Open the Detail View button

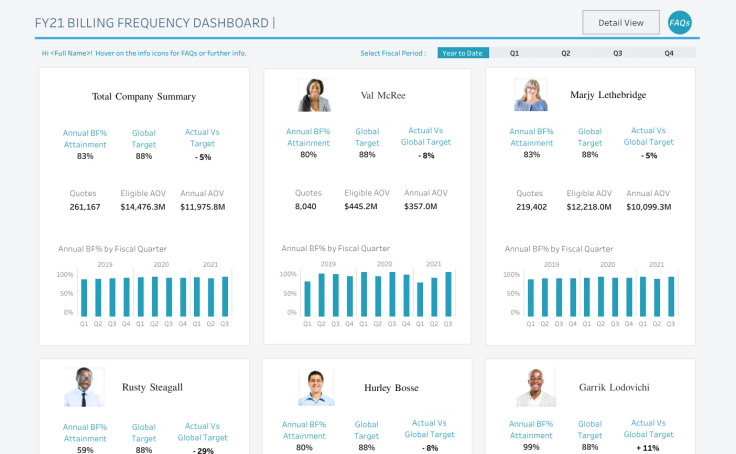(x=621, y=23)
